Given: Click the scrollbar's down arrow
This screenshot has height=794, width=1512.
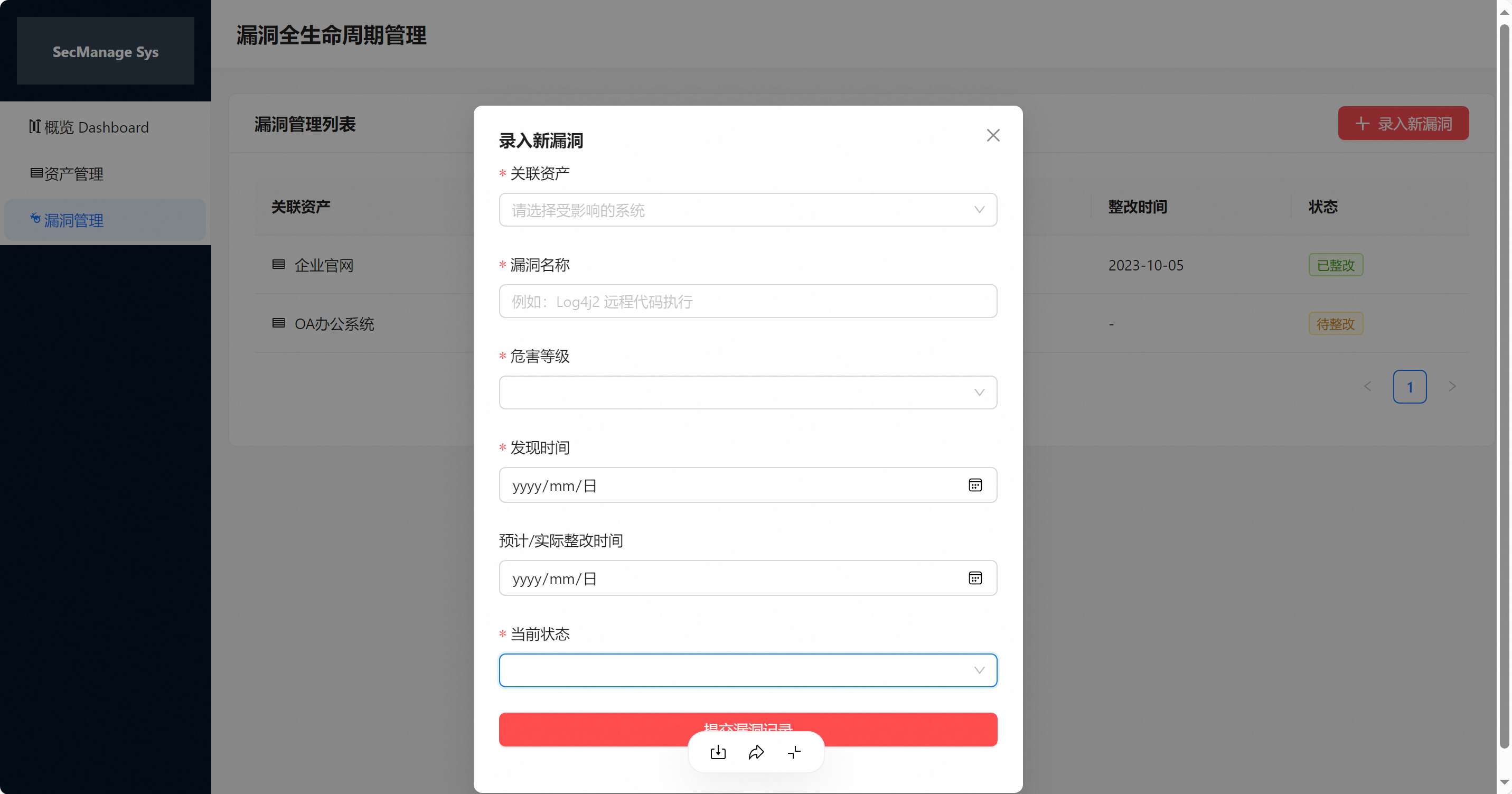Looking at the screenshot, I should pos(1504,782).
